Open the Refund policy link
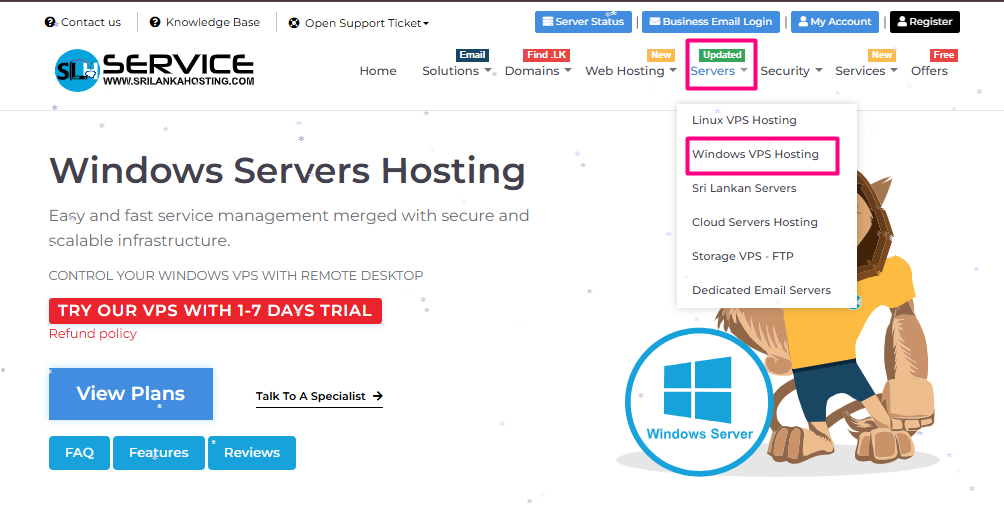1004x526 pixels. click(93, 334)
